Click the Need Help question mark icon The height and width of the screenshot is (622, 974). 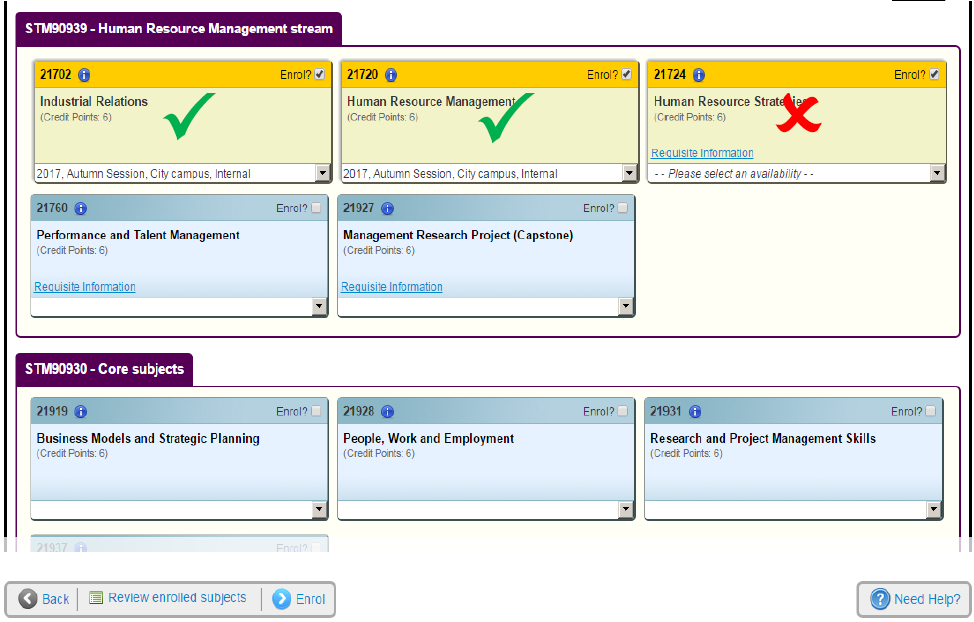tap(880, 599)
